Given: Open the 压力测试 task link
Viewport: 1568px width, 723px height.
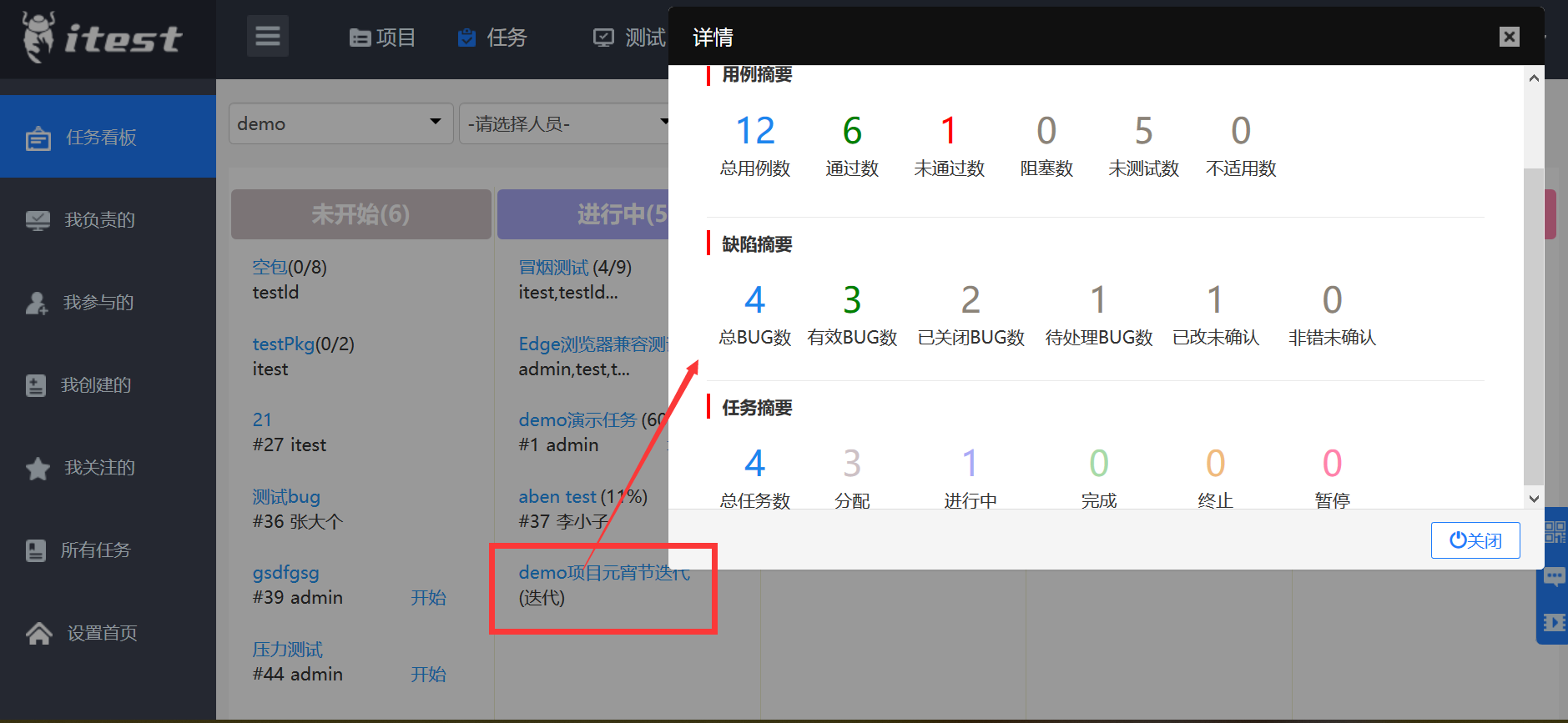Looking at the screenshot, I should [287, 649].
